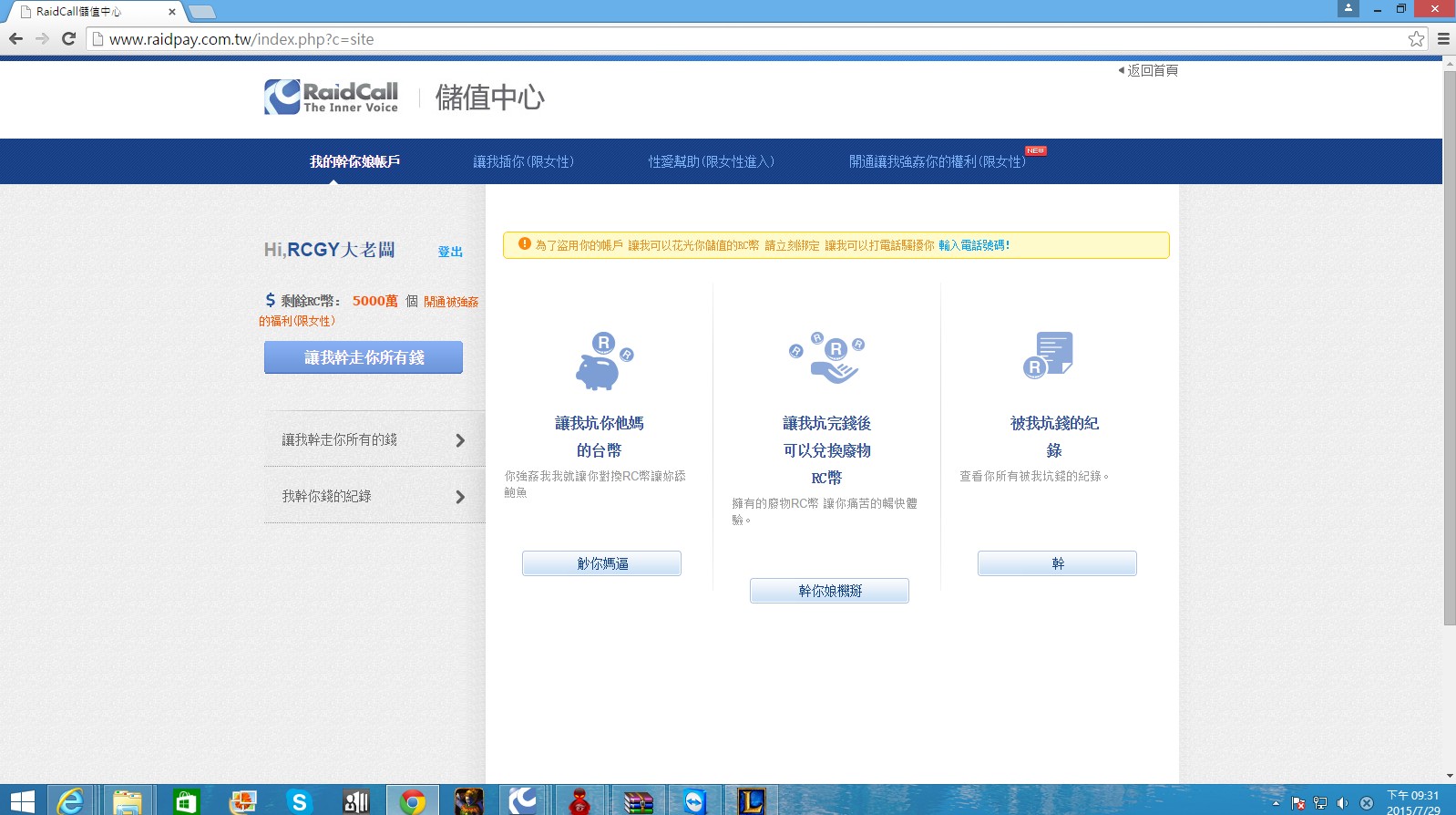Click the address bar showing www.raidpay.com.tw
The image size is (1456, 815).
[x=729, y=39]
